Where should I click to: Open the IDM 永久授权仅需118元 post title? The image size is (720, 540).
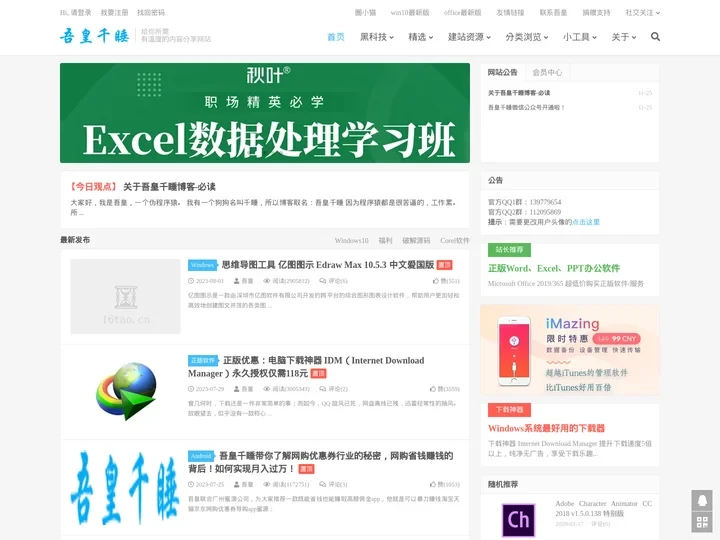(306, 366)
